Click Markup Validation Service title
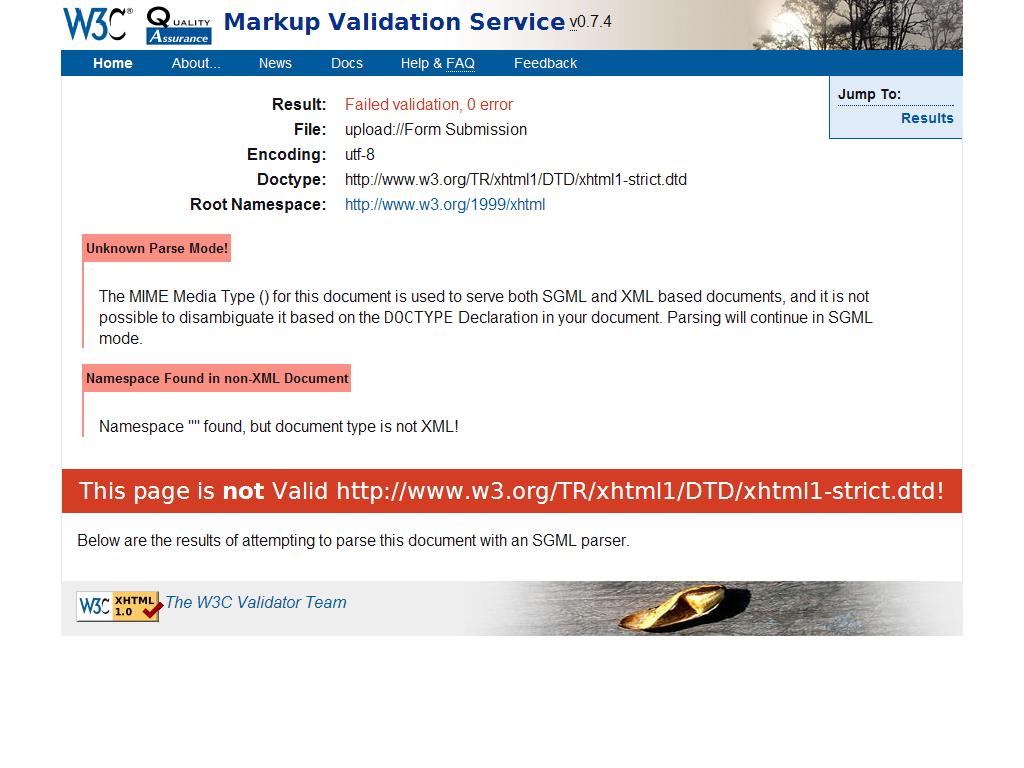Viewport: 1024px width, 768px height. click(394, 22)
